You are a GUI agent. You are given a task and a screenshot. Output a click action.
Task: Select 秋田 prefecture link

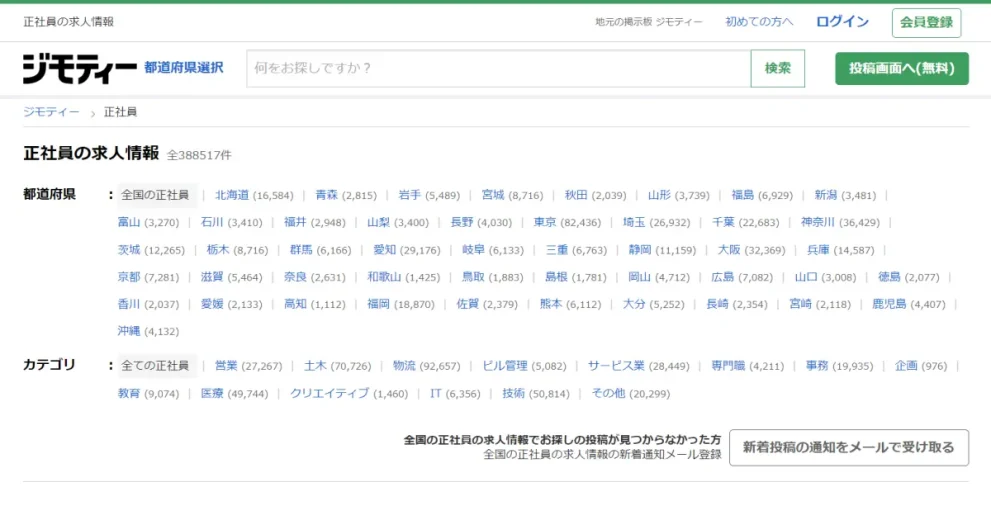click(576, 195)
